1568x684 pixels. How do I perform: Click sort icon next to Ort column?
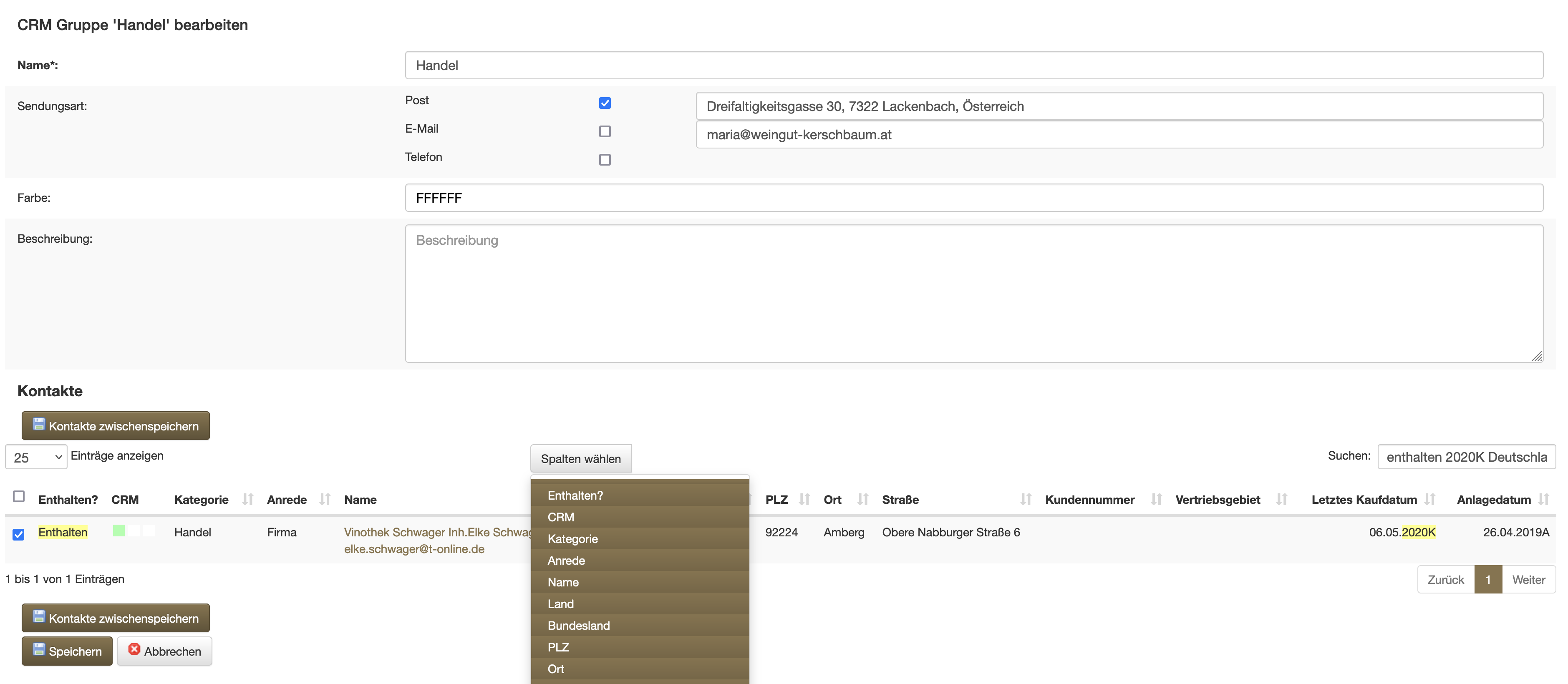coord(862,500)
